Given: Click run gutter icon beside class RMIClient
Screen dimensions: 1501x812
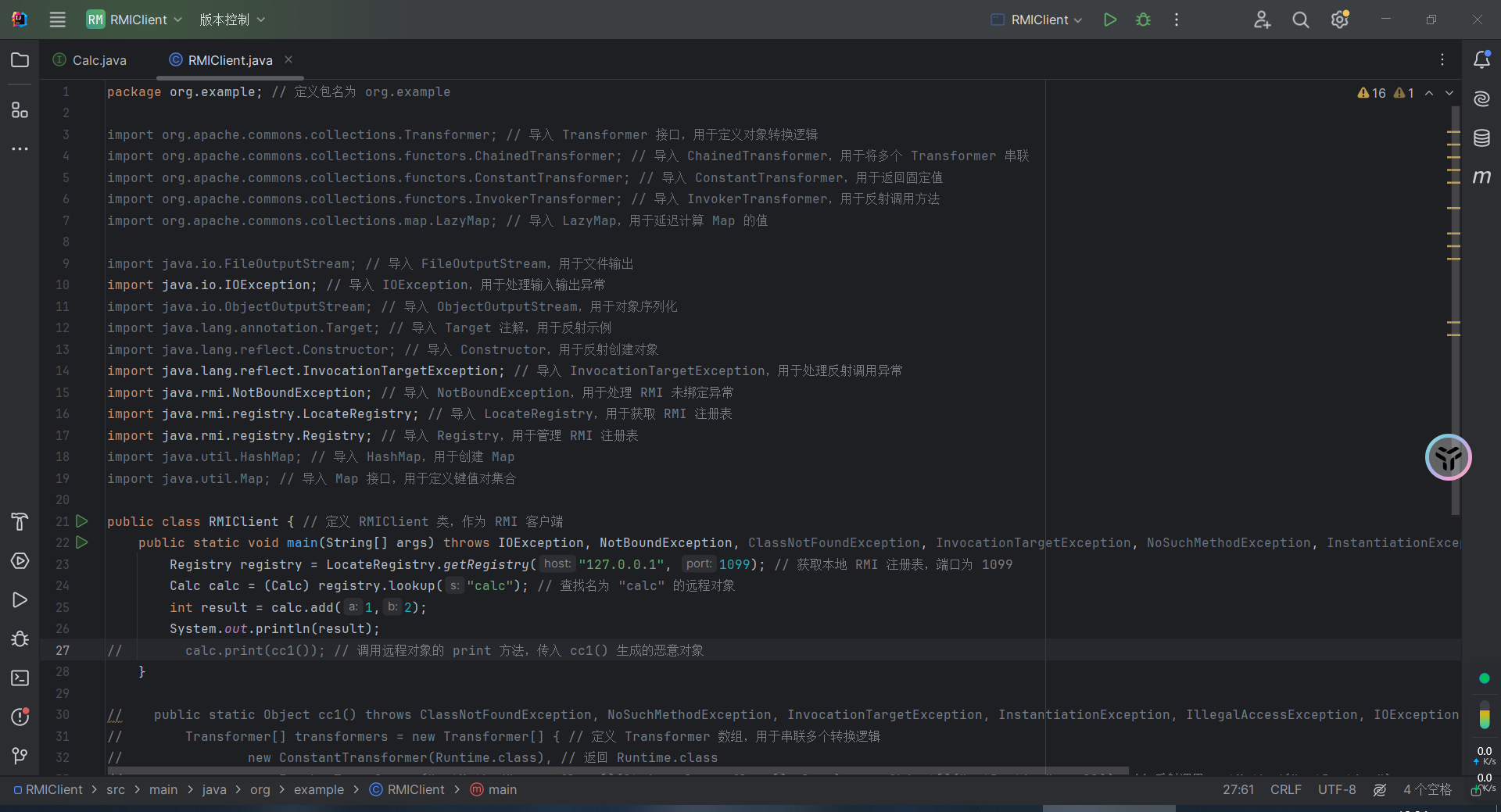Looking at the screenshot, I should [82, 521].
